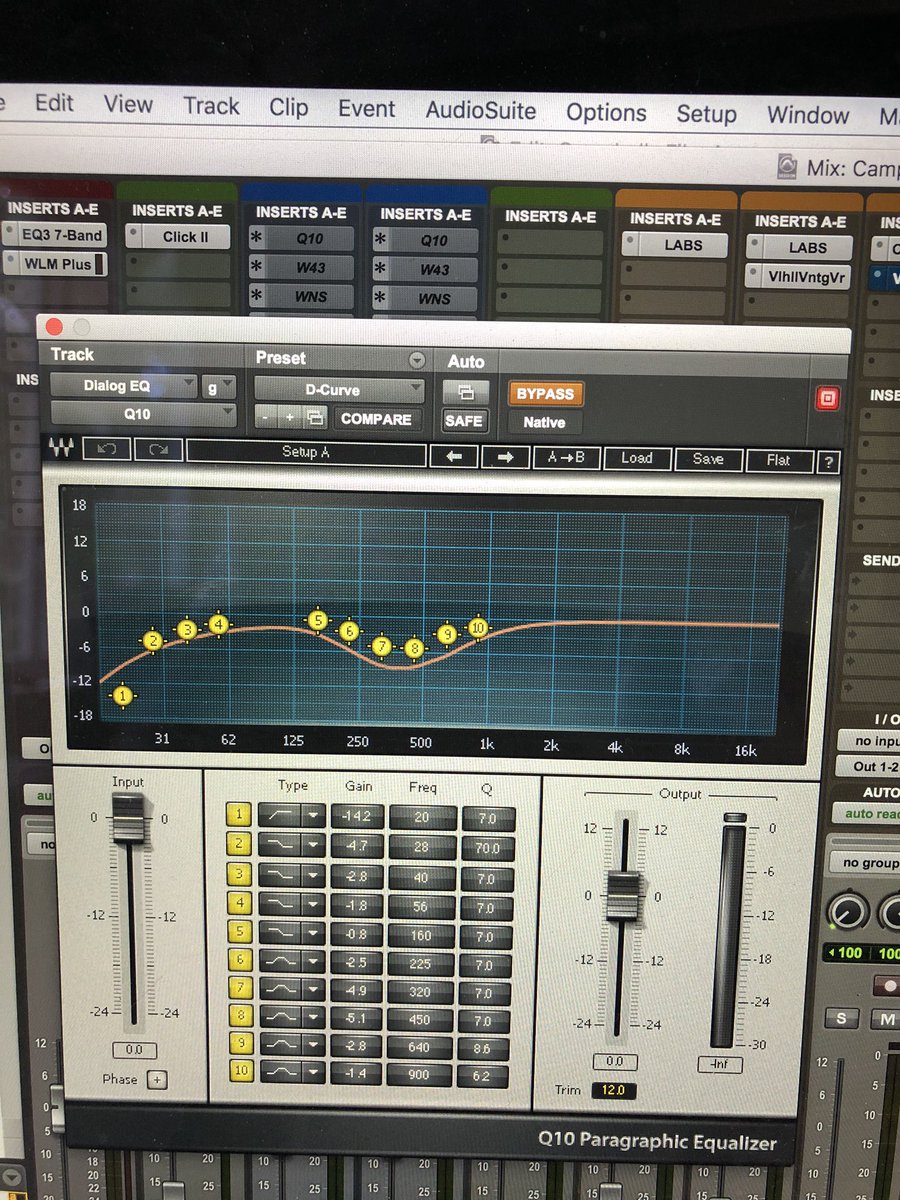900x1200 pixels.
Task: Select EQ node 4 on the graph
Action: [x=218, y=624]
